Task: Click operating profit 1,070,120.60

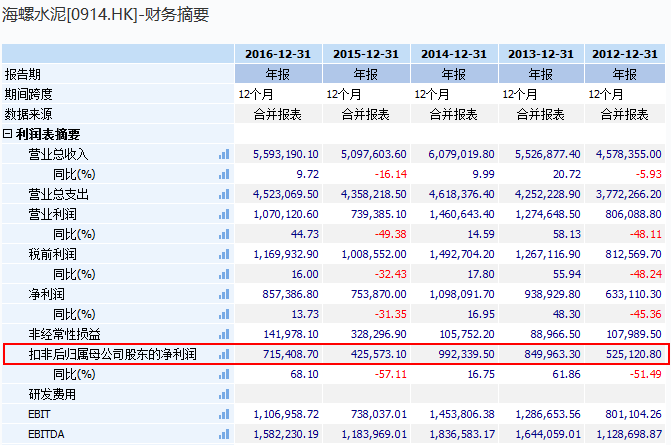Action: click(x=286, y=214)
